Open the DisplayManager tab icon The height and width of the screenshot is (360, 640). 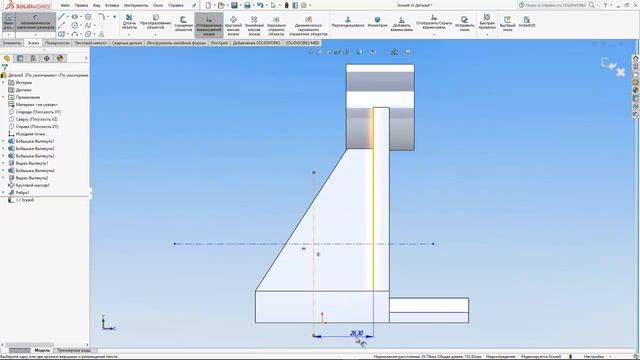click(60, 58)
